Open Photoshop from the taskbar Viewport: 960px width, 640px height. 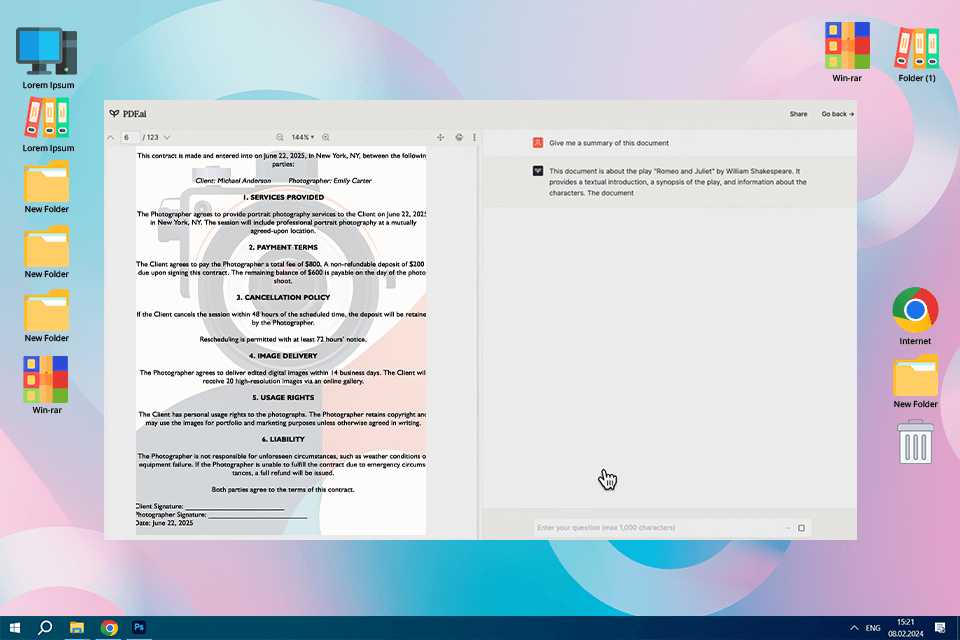pos(139,627)
